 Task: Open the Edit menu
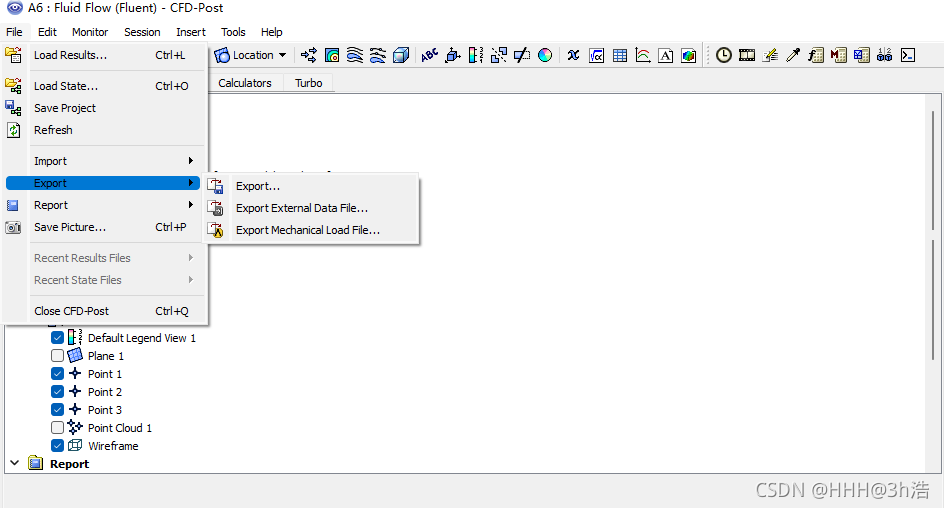coord(47,32)
